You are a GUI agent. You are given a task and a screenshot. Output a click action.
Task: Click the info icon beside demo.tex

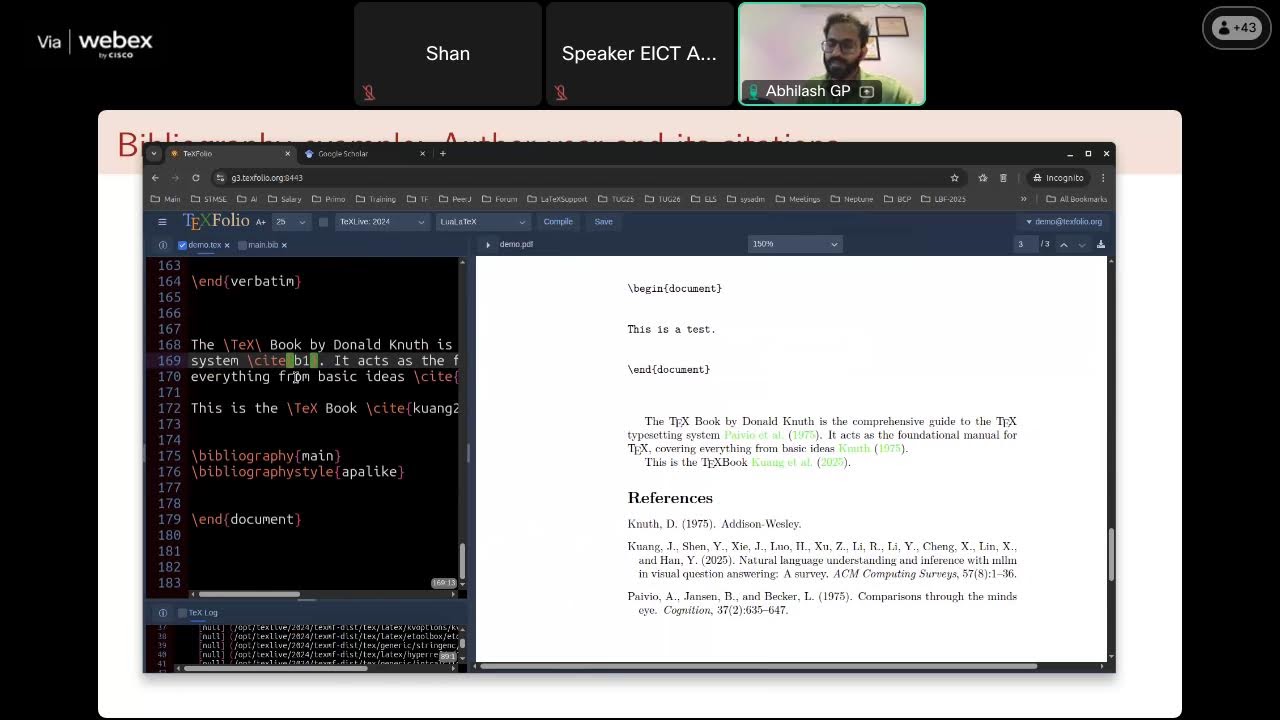[x=163, y=245]
